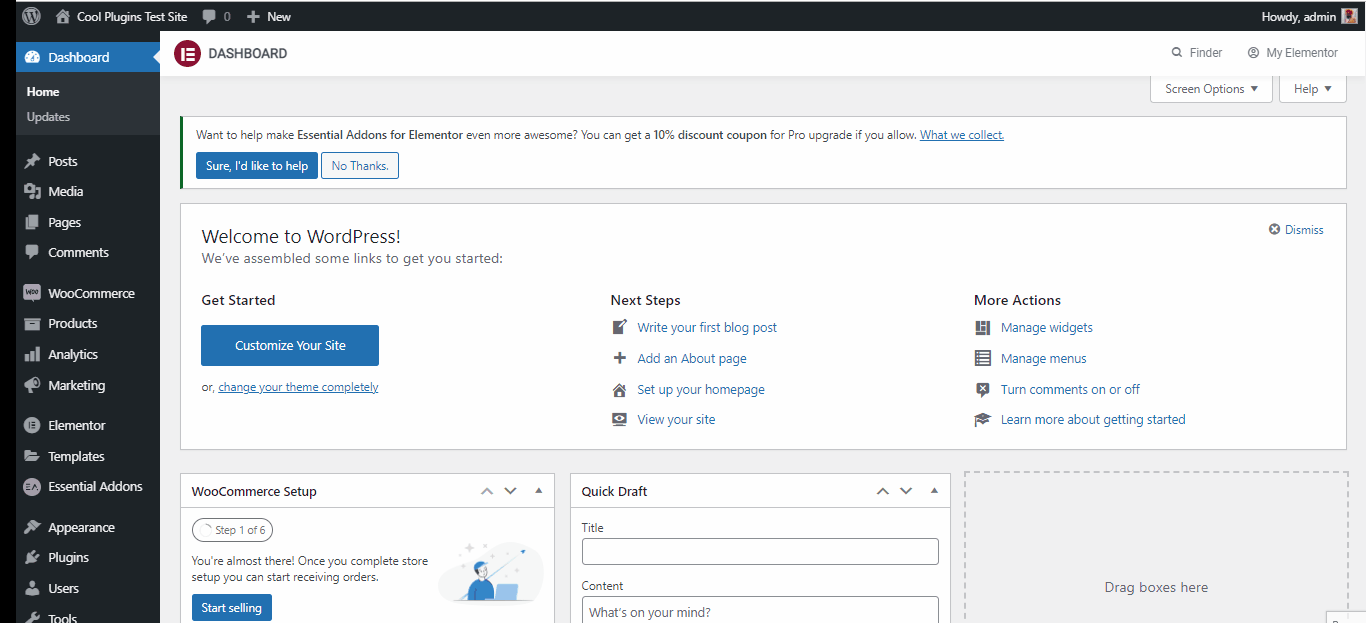
Task: Click the pencil icon for first blog post
Action: click(620, 327)
